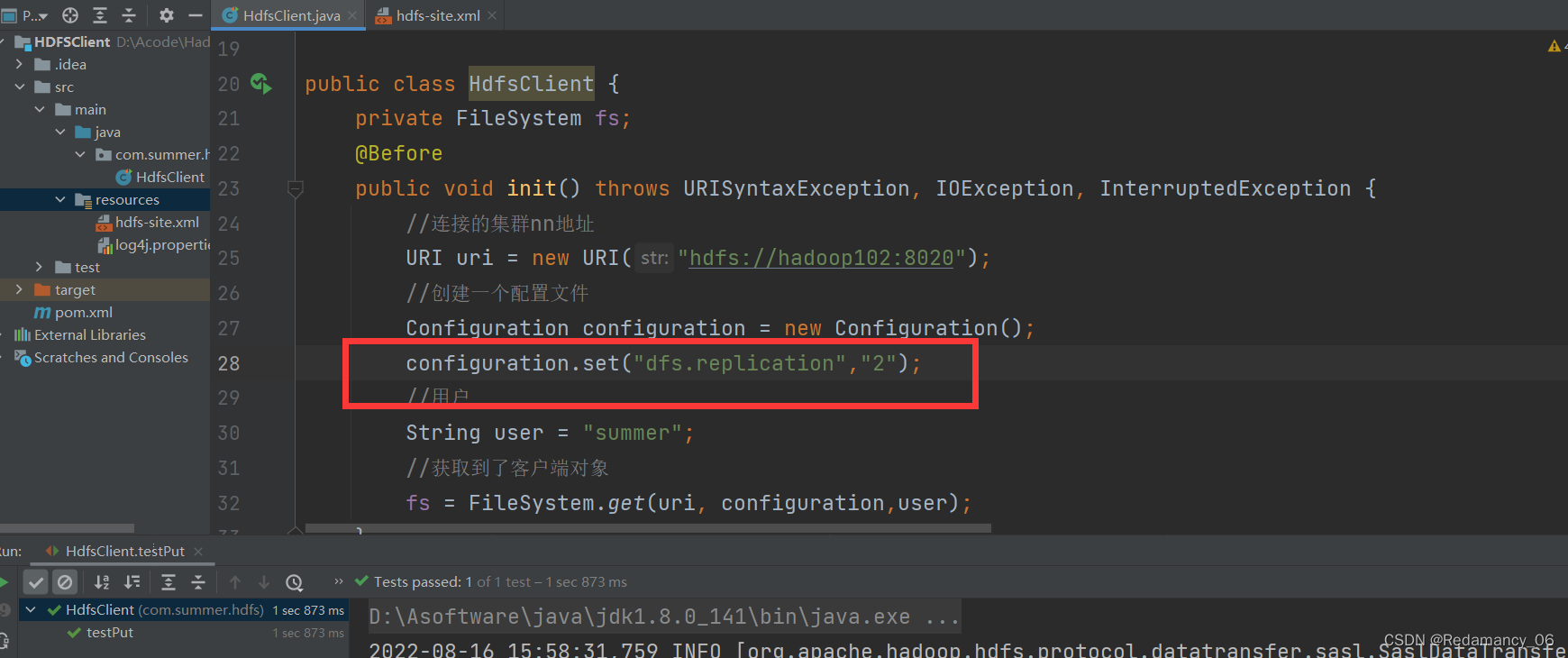The image size is (1568, 658).
Task: Click Expand All in Project panel toolbar
Action: pos(100,15)
